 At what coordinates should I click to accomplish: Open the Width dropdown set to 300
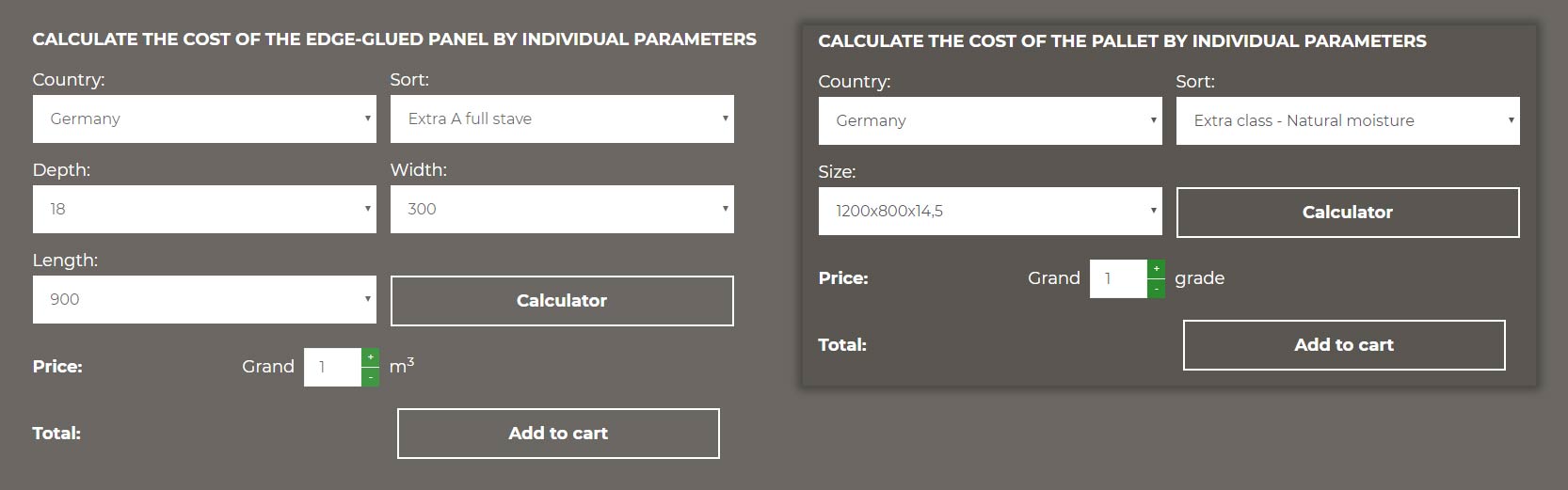(x=562, y=209)
